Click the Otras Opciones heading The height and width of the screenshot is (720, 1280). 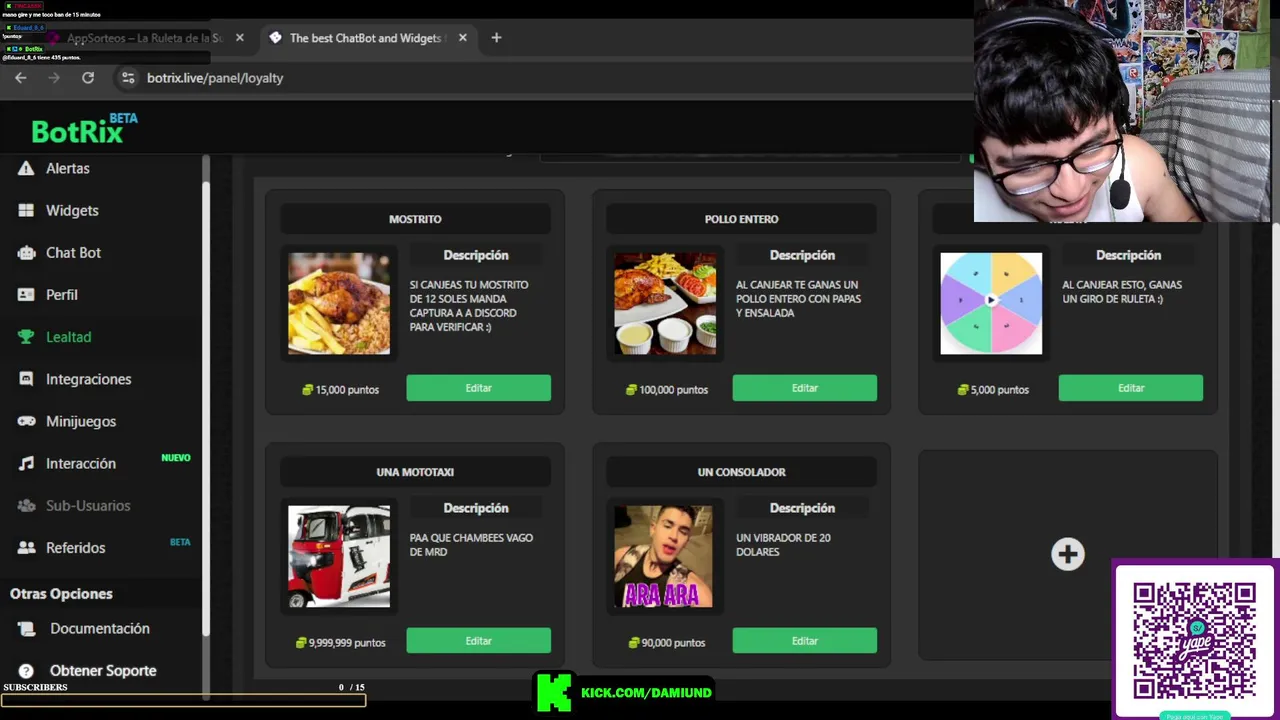[x=61, y=594]
